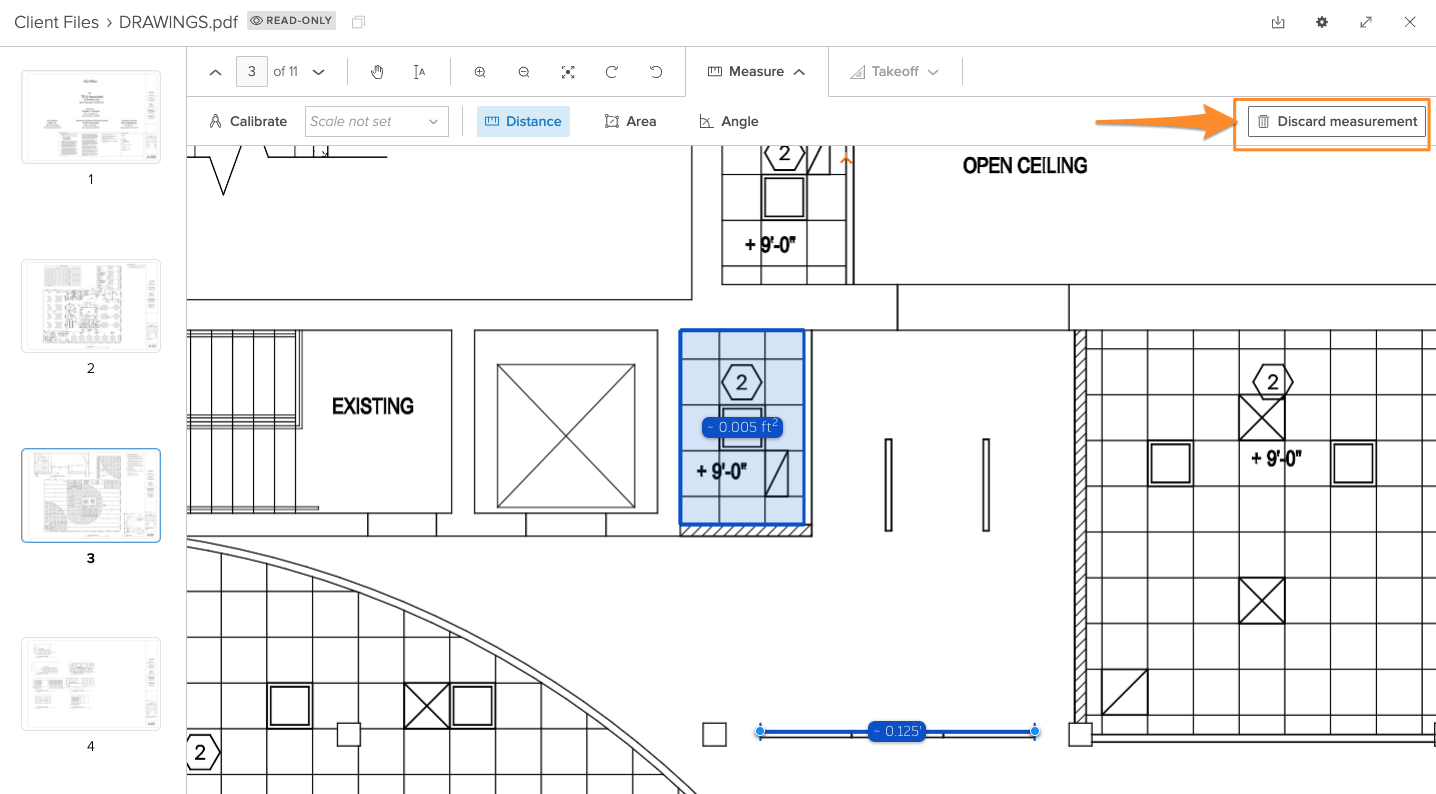Open page 2 thumbnail
The height and width of the screenshot is (794, 1436).
tap(91, 306)
